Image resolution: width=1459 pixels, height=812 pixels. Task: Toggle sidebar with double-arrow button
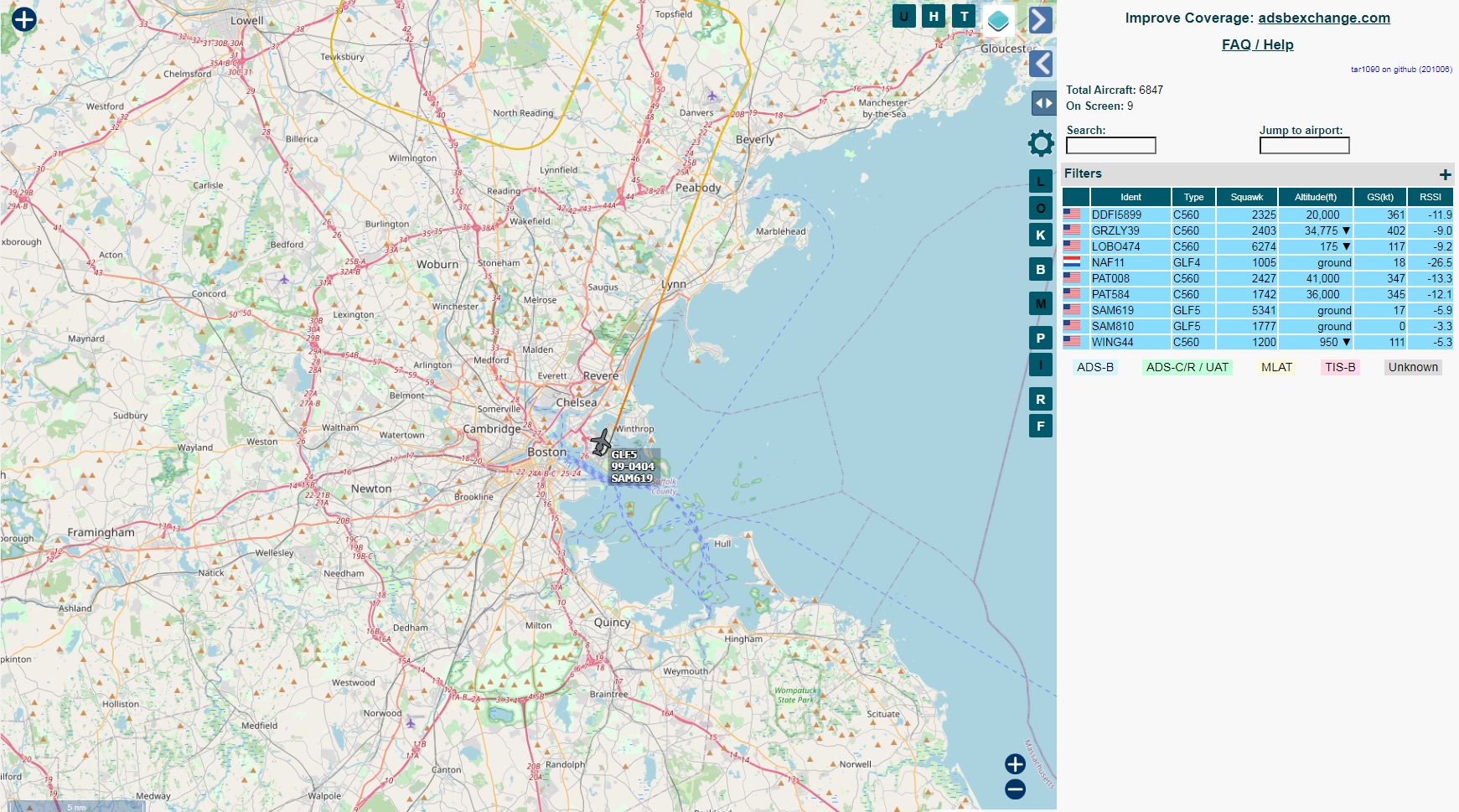1043,103
